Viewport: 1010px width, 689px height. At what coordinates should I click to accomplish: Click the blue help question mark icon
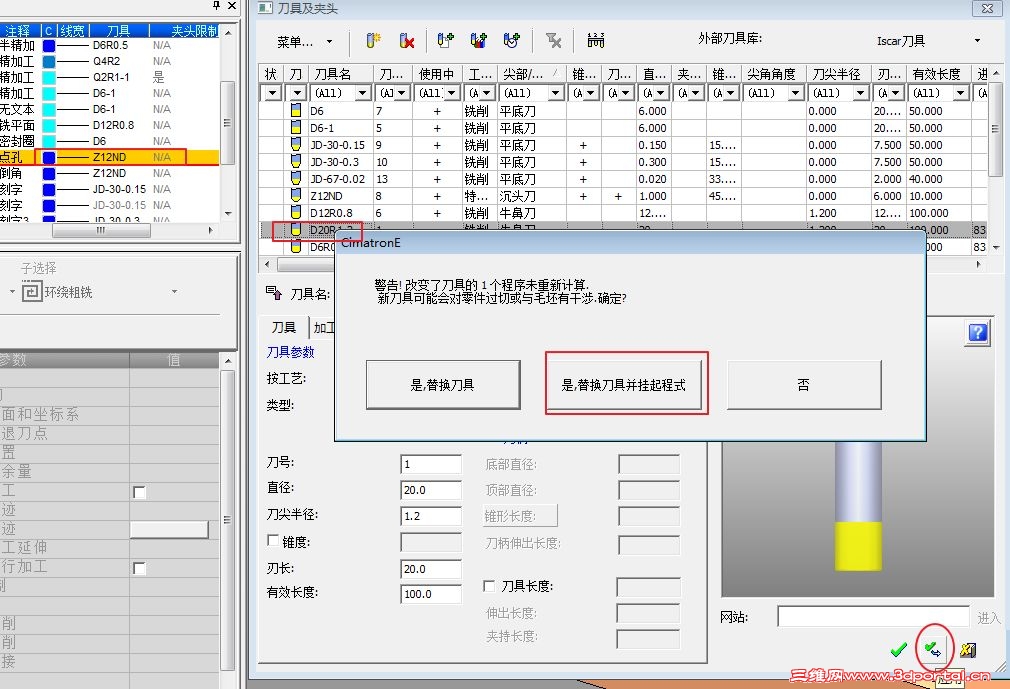point(978,333)
